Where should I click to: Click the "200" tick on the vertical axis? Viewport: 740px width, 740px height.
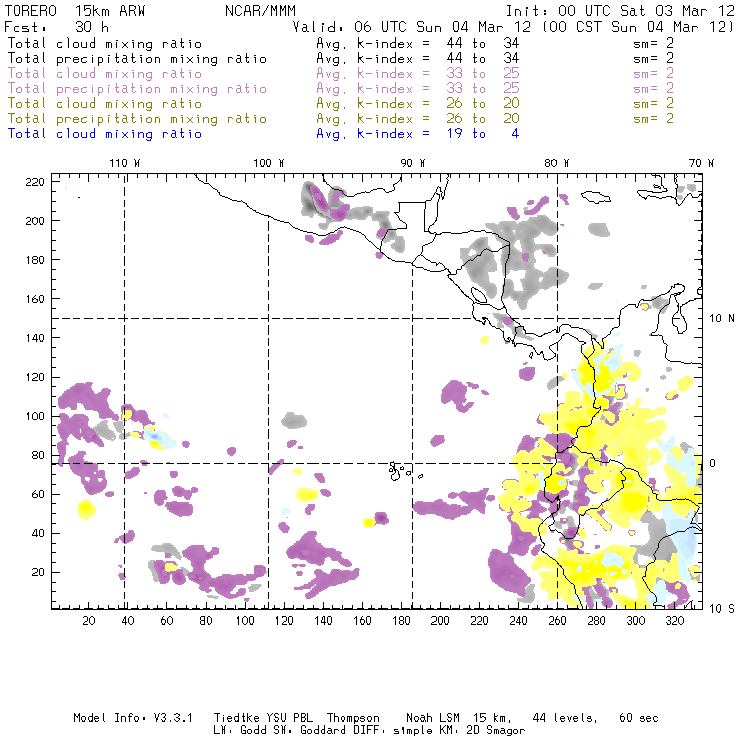(35, 221)
